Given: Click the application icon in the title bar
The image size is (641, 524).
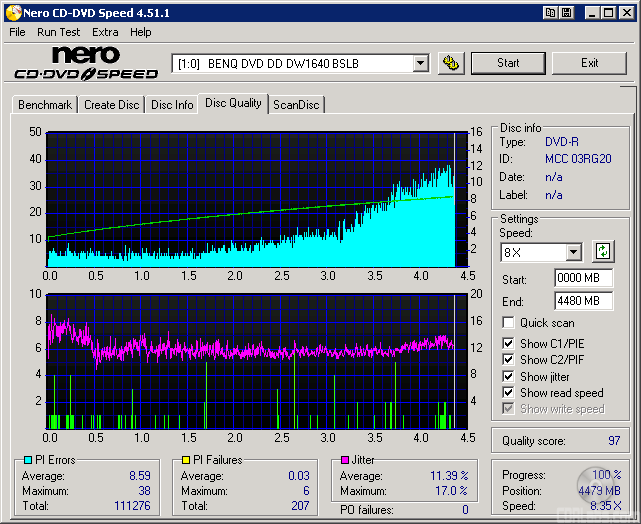Looking at the screenshot, I should pos(12,13).
